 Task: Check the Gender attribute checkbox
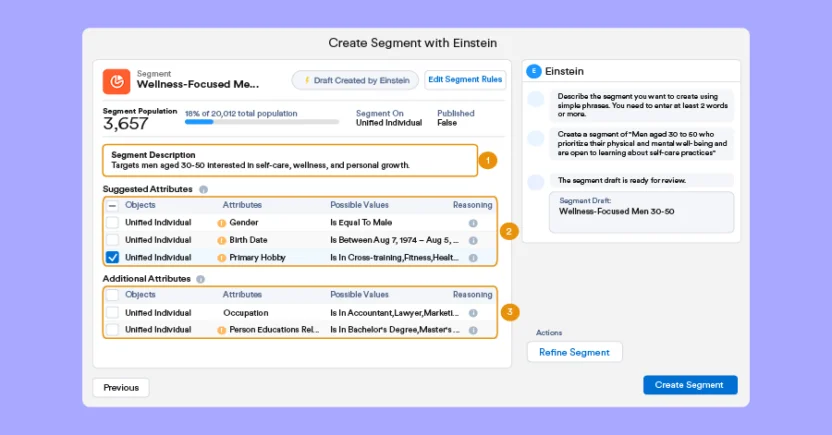point(112,223)
